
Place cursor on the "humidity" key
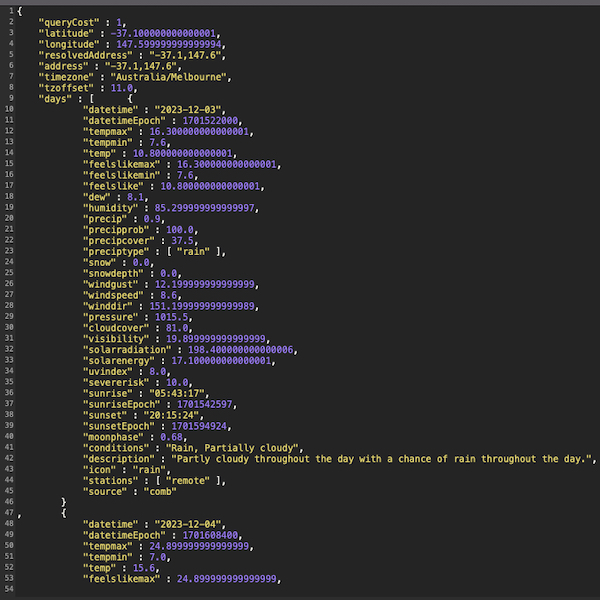coord(116,209)
